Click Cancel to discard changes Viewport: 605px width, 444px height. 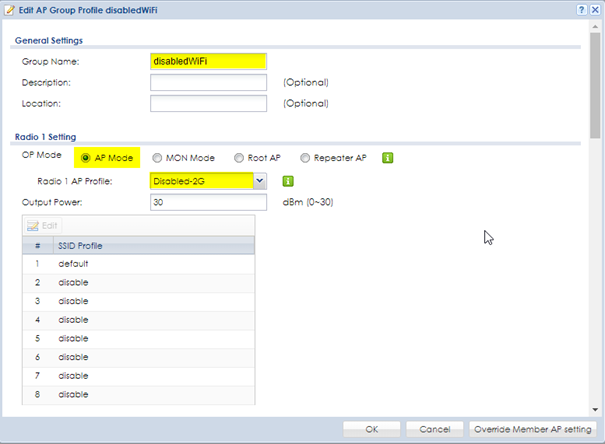point(434,429)
